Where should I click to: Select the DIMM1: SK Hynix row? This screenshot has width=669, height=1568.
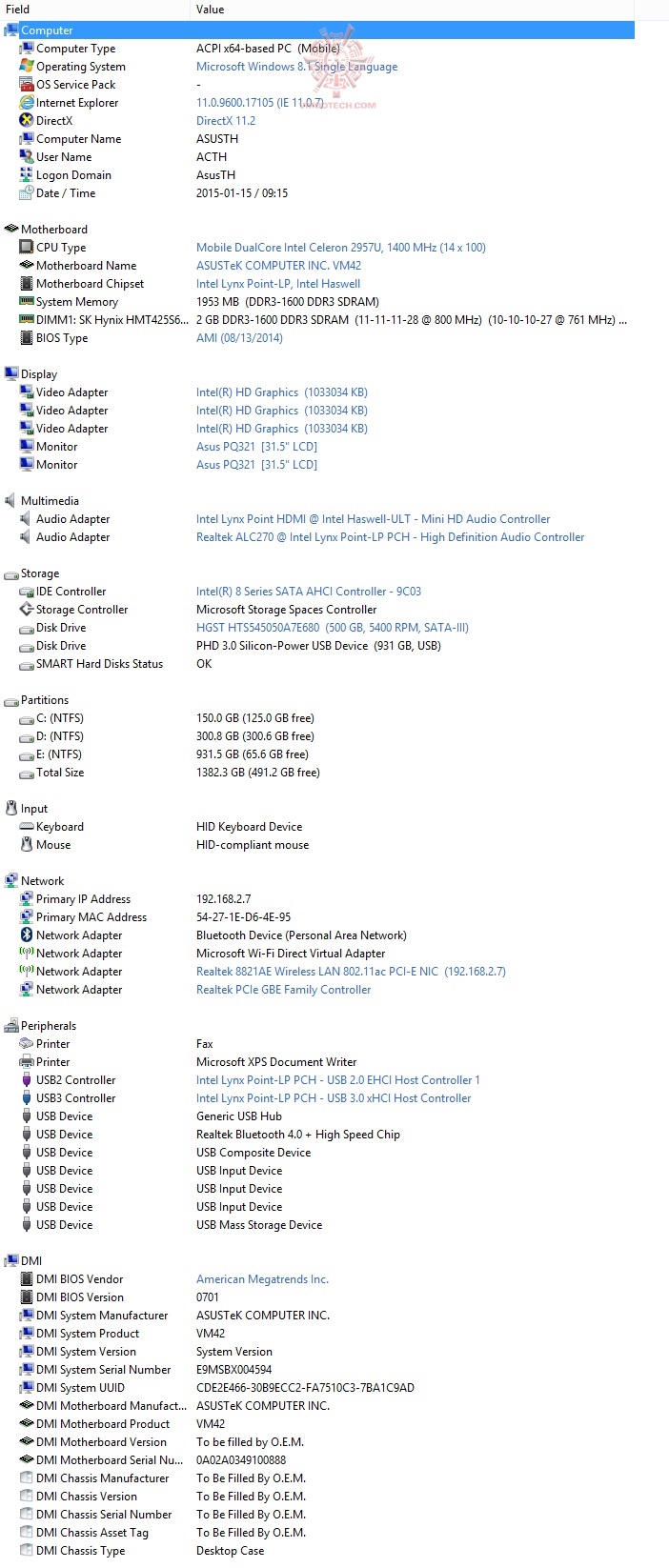click(x=317, y=320)
